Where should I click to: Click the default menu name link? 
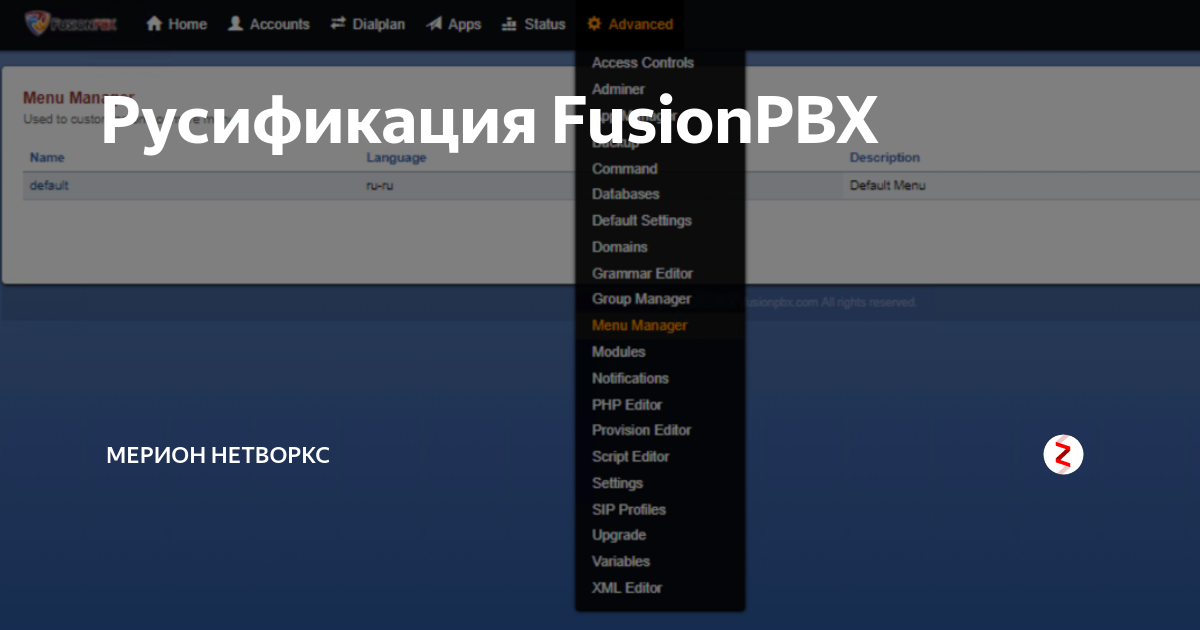coord(49,185)
